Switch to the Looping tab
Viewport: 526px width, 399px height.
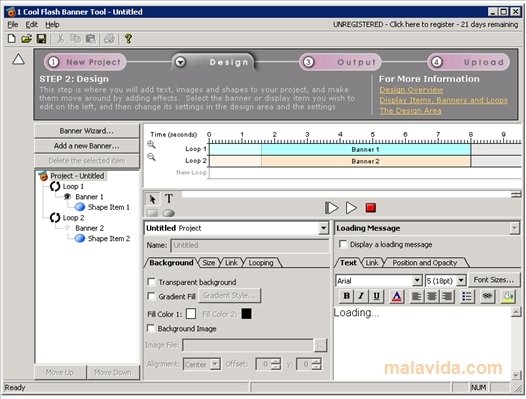pyautogui.click(x=261, y=263)
